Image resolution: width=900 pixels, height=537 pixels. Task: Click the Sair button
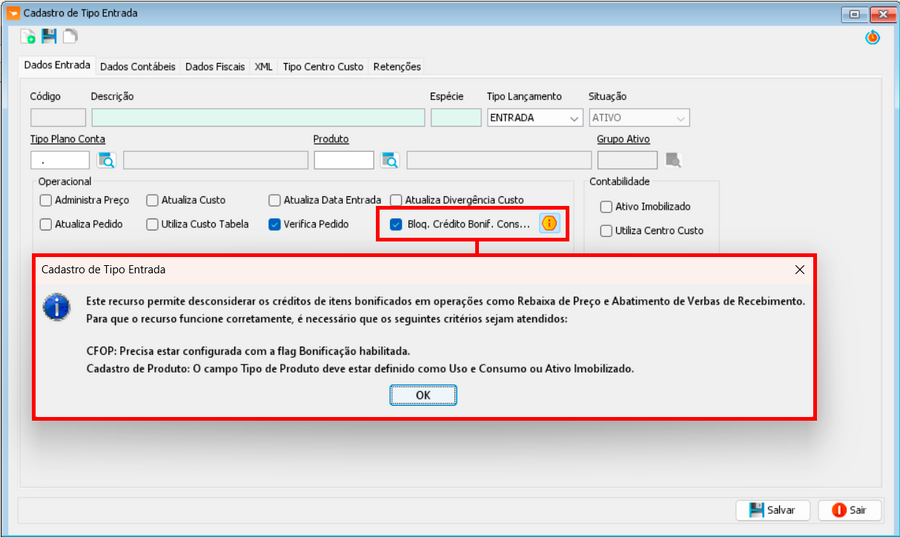point(849,510)
